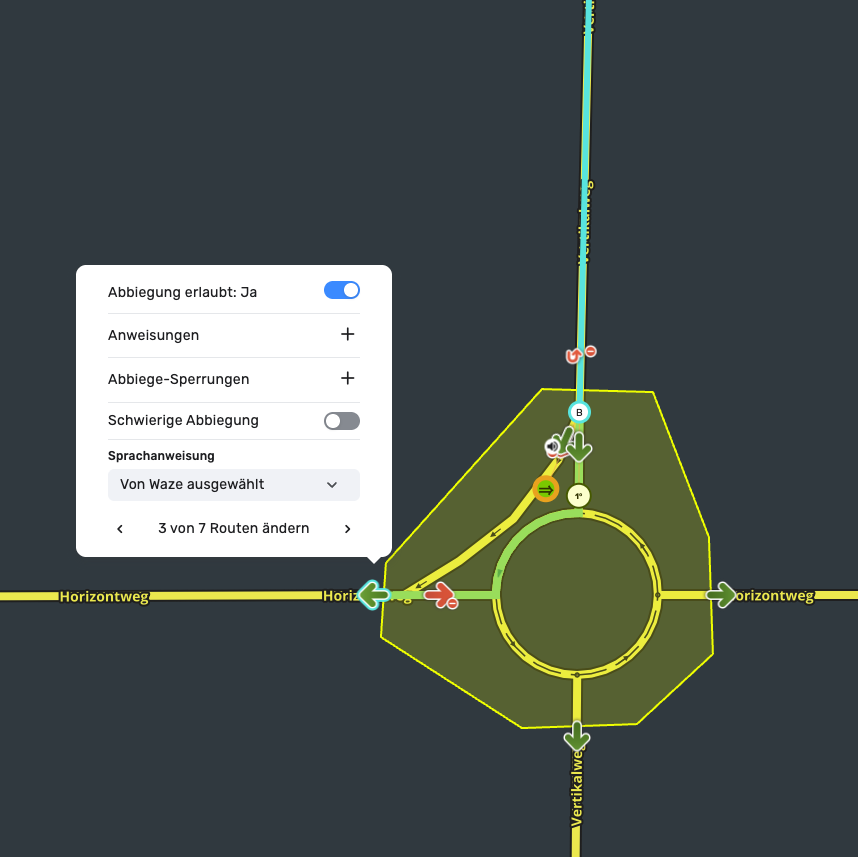This screenshot has height=857, width=858.
Task: Click the green straight-ahead arrow below node B
Action: [x=580, y=447]
